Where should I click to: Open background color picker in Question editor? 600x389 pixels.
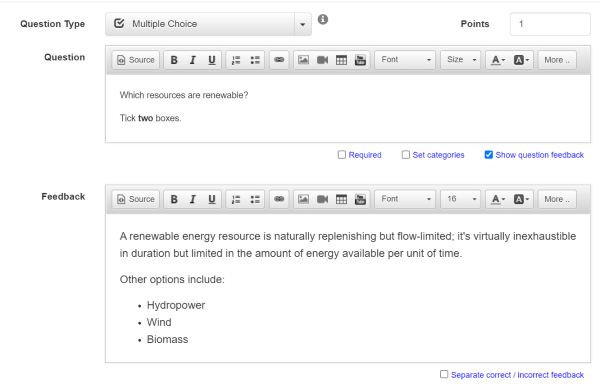pos(521,60)
